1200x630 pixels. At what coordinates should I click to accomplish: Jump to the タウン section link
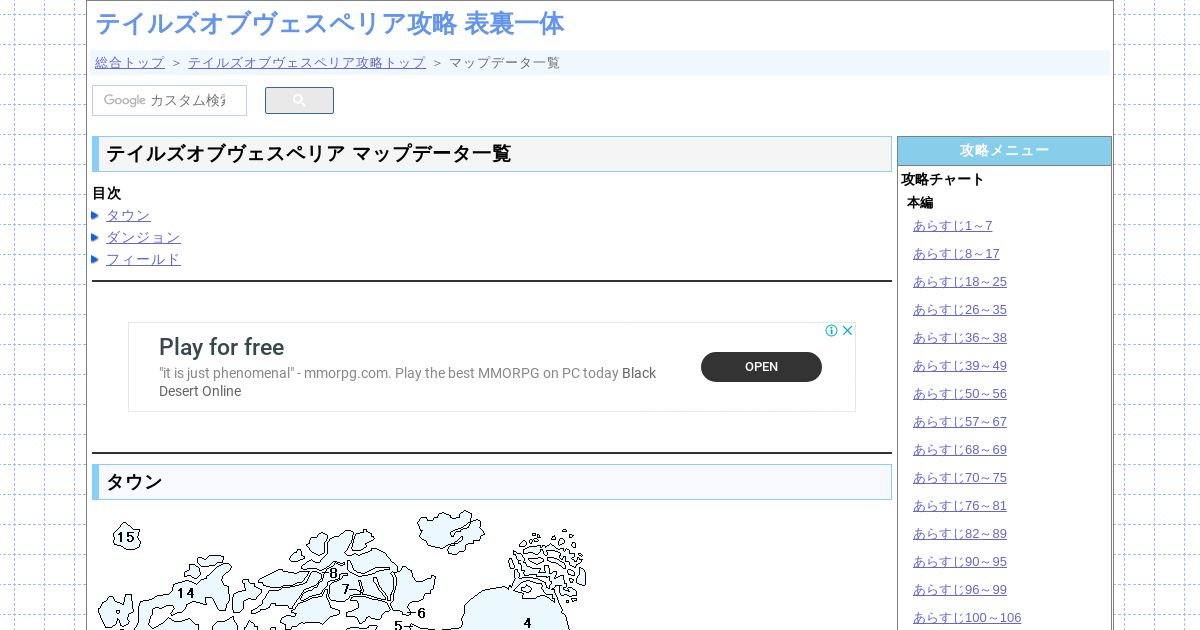128,215
